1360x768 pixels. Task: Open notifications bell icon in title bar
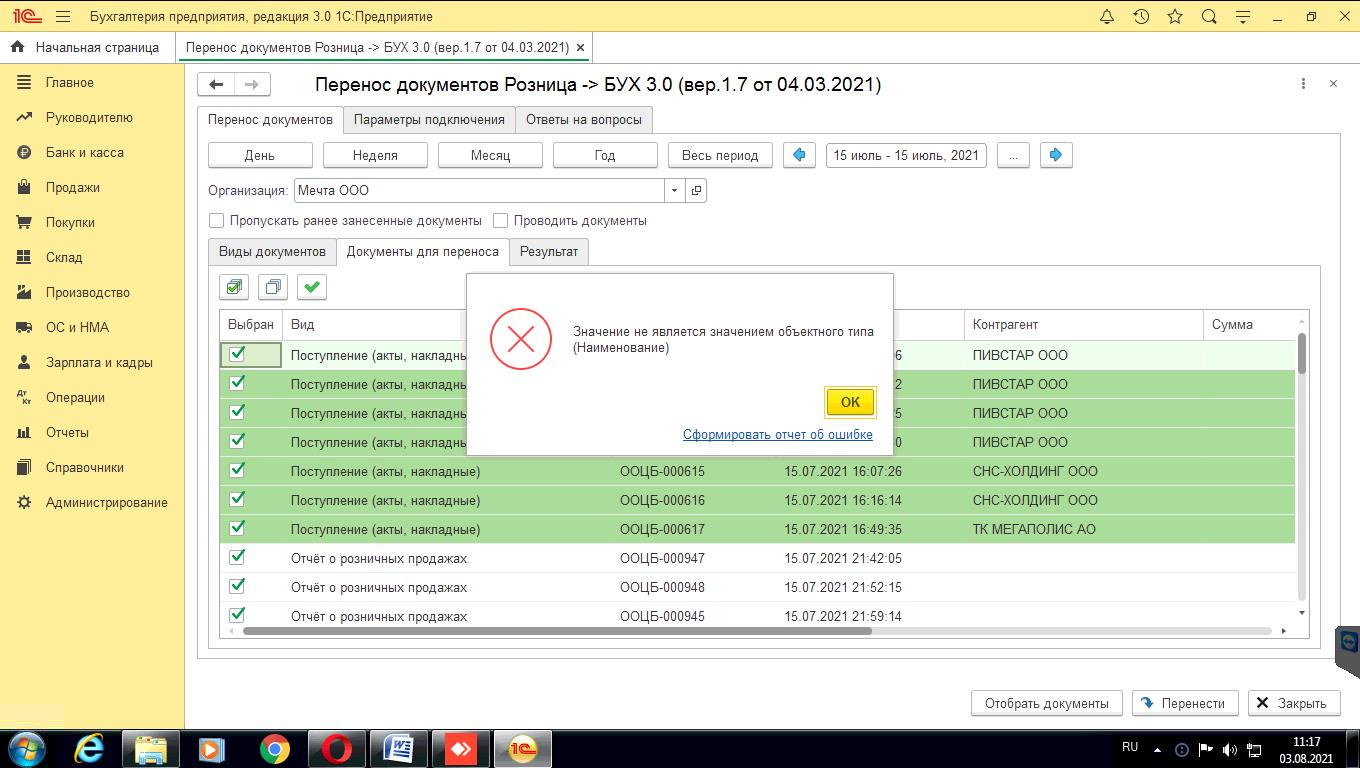(x=1107, y=17)
